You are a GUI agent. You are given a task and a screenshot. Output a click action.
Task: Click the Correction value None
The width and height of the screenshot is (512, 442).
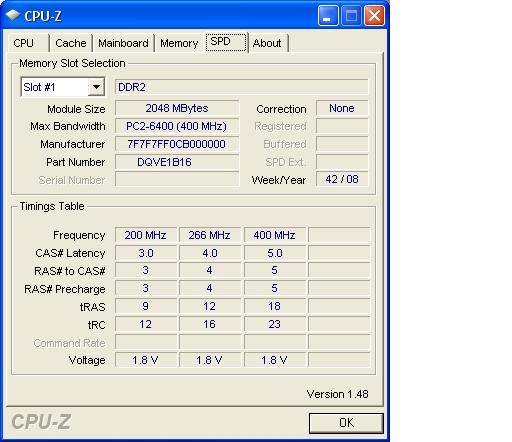click(x=342, y=108)
